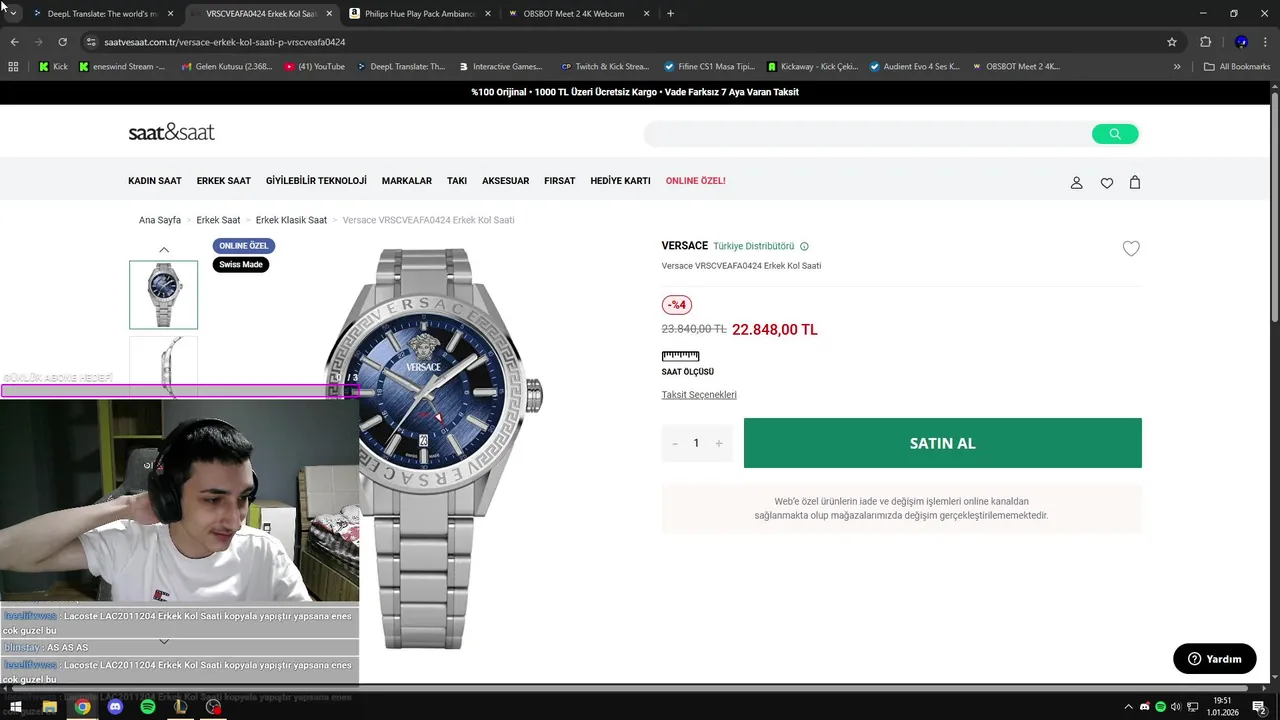
Task: Reload the current page
Action: point(62,42)
